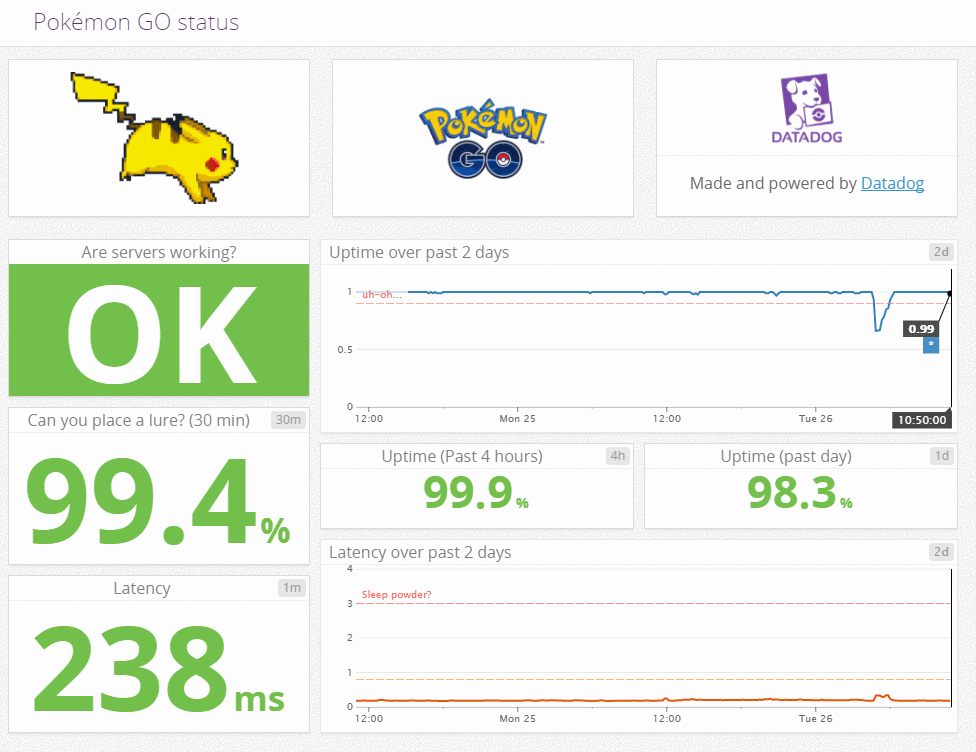
Task: Click the 238 ms latency value
Action: tap(158, 669)
